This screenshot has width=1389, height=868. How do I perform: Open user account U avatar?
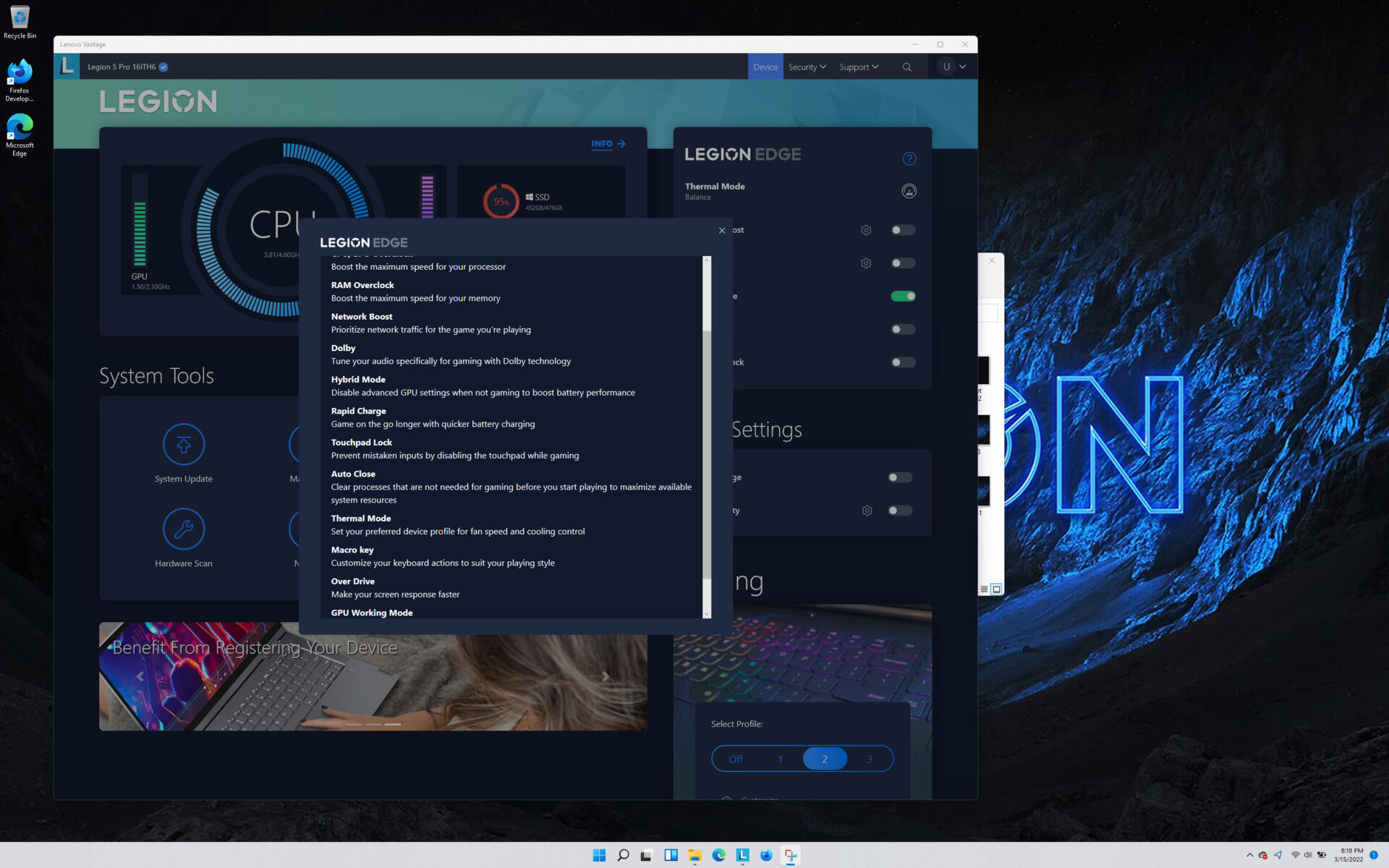click(946, 67)
